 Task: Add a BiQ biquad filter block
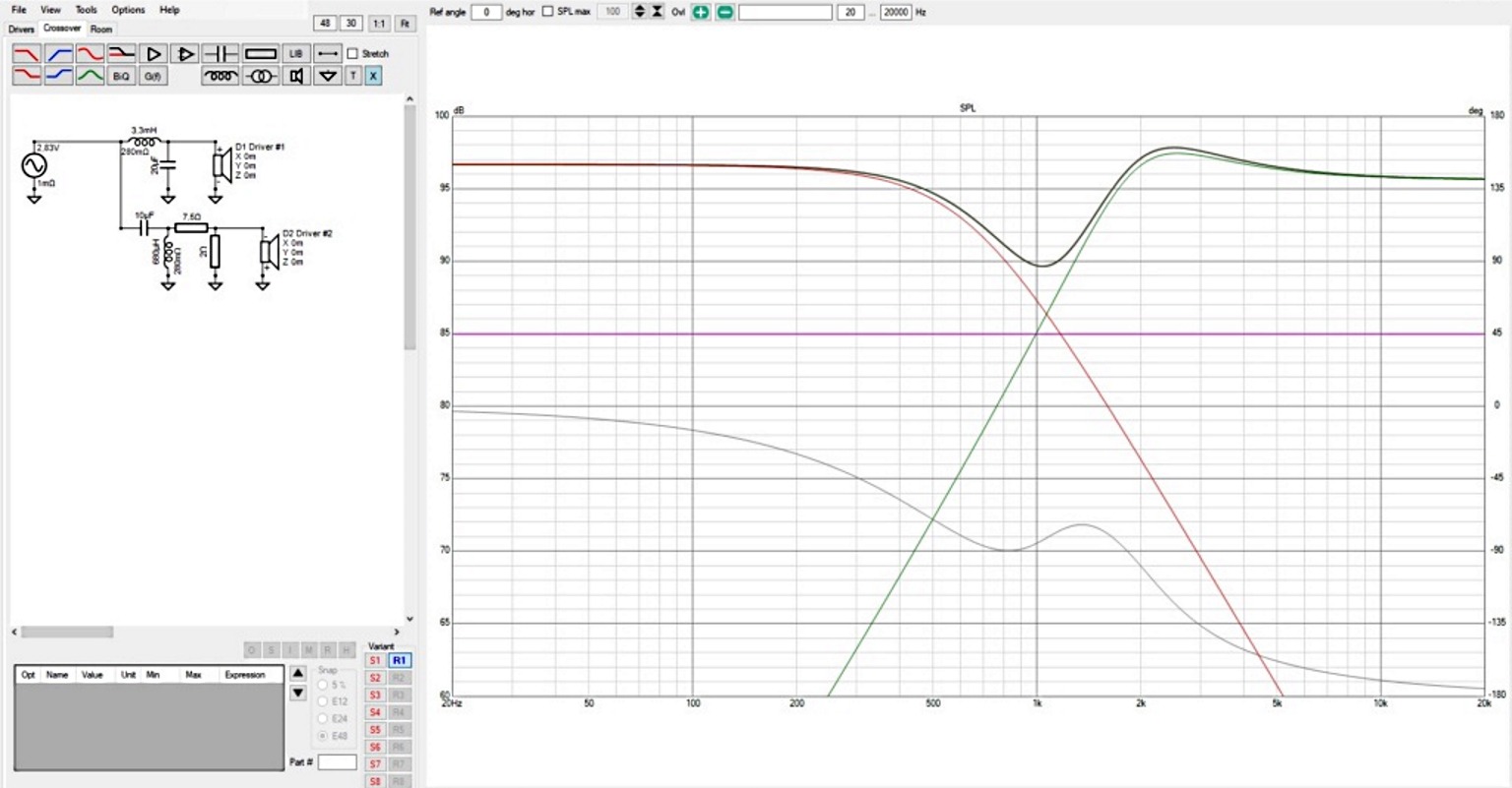click(121, 76)
